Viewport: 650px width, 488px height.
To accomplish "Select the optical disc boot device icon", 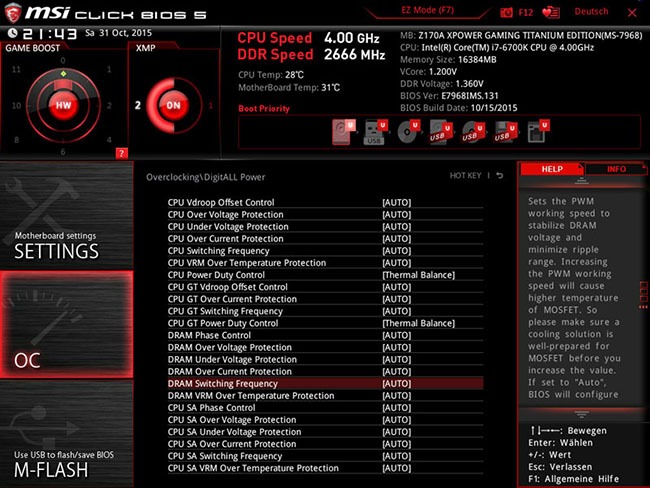I will coord(409,132).
